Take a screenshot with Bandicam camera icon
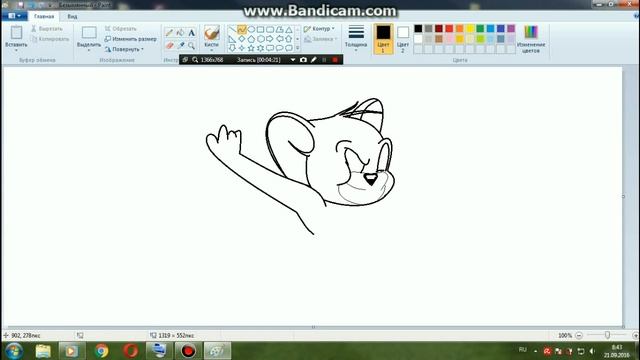The width and height of the screenshot is (640, 360). click(x=303, y=60)
